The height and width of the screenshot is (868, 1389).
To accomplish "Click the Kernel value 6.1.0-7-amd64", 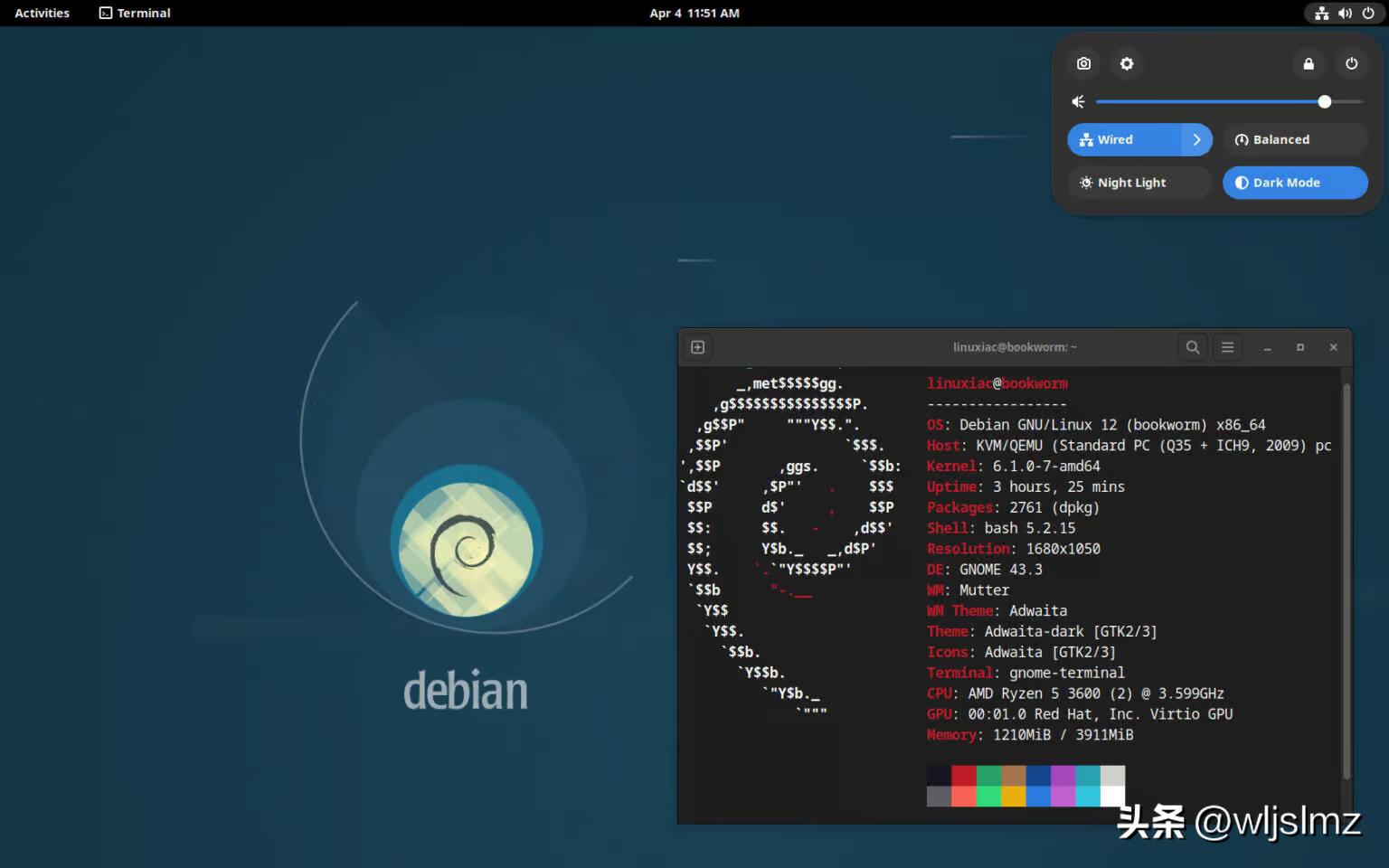I will click(x=1046, y=467).
